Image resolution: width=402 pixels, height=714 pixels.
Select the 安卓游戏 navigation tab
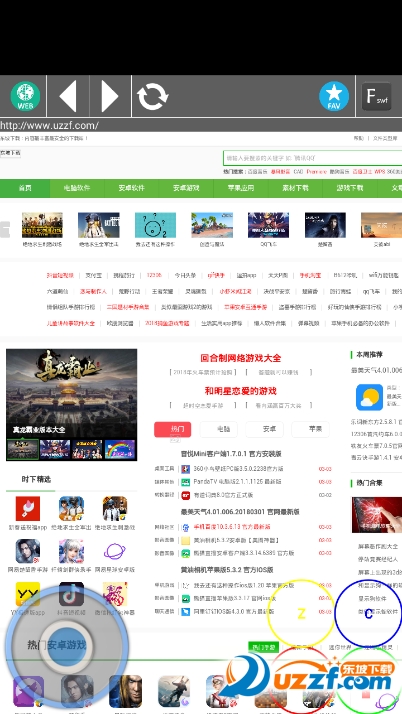click(x=186, y=188)
